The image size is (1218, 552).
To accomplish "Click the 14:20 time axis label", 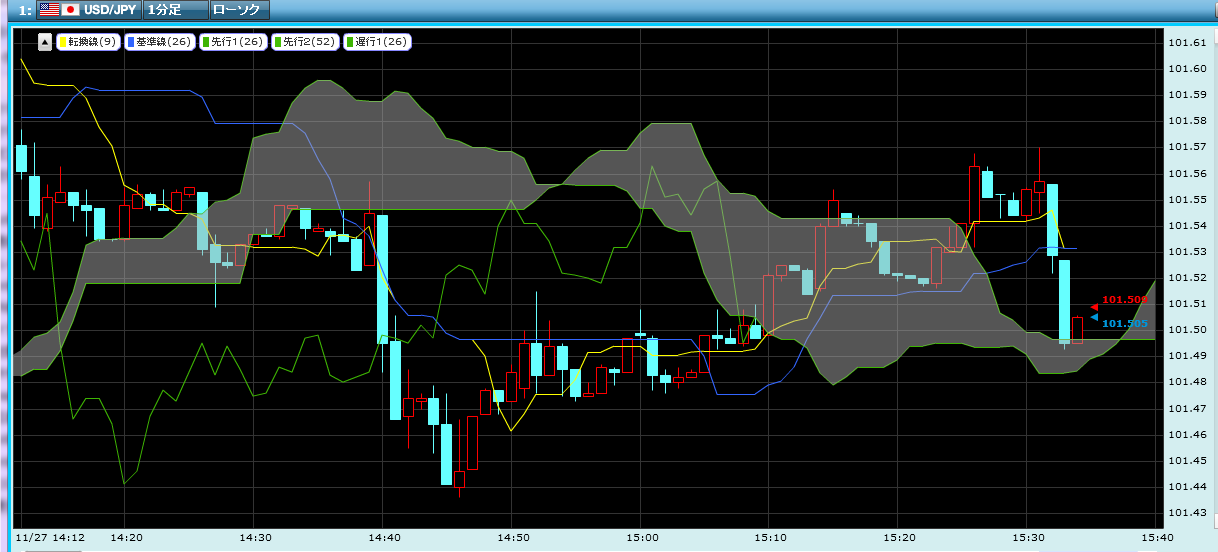I will point(127,537).
